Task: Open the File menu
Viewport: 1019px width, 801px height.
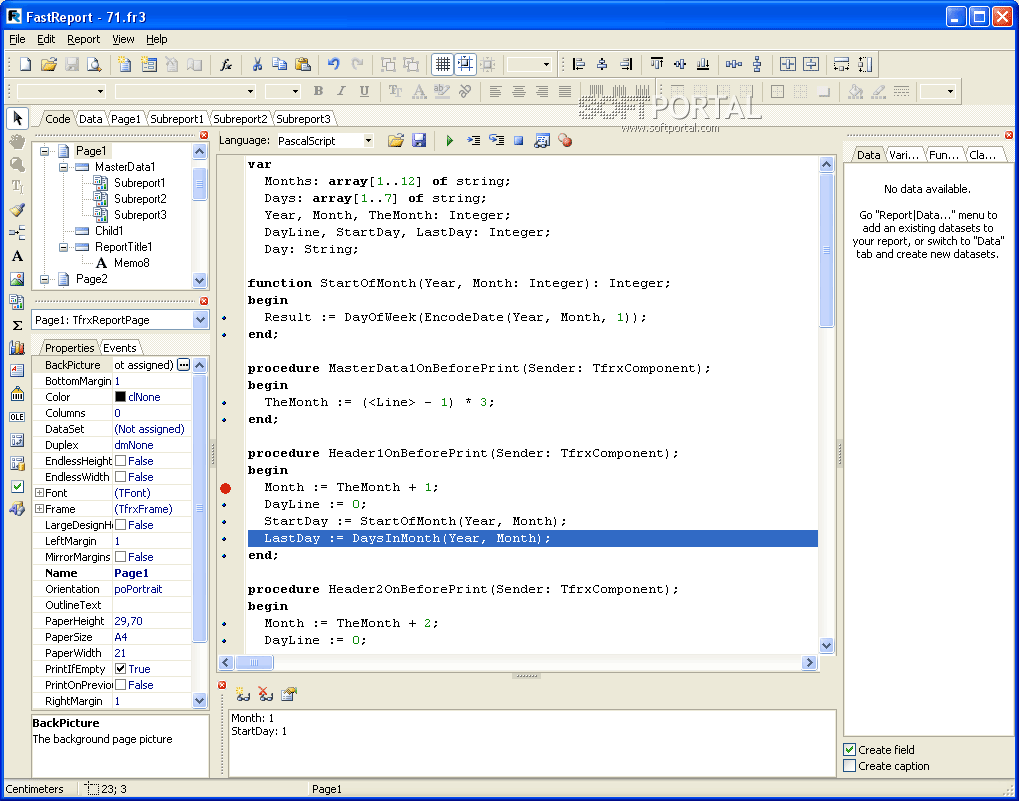Action: pyautogui.click(x=17, y=39)
